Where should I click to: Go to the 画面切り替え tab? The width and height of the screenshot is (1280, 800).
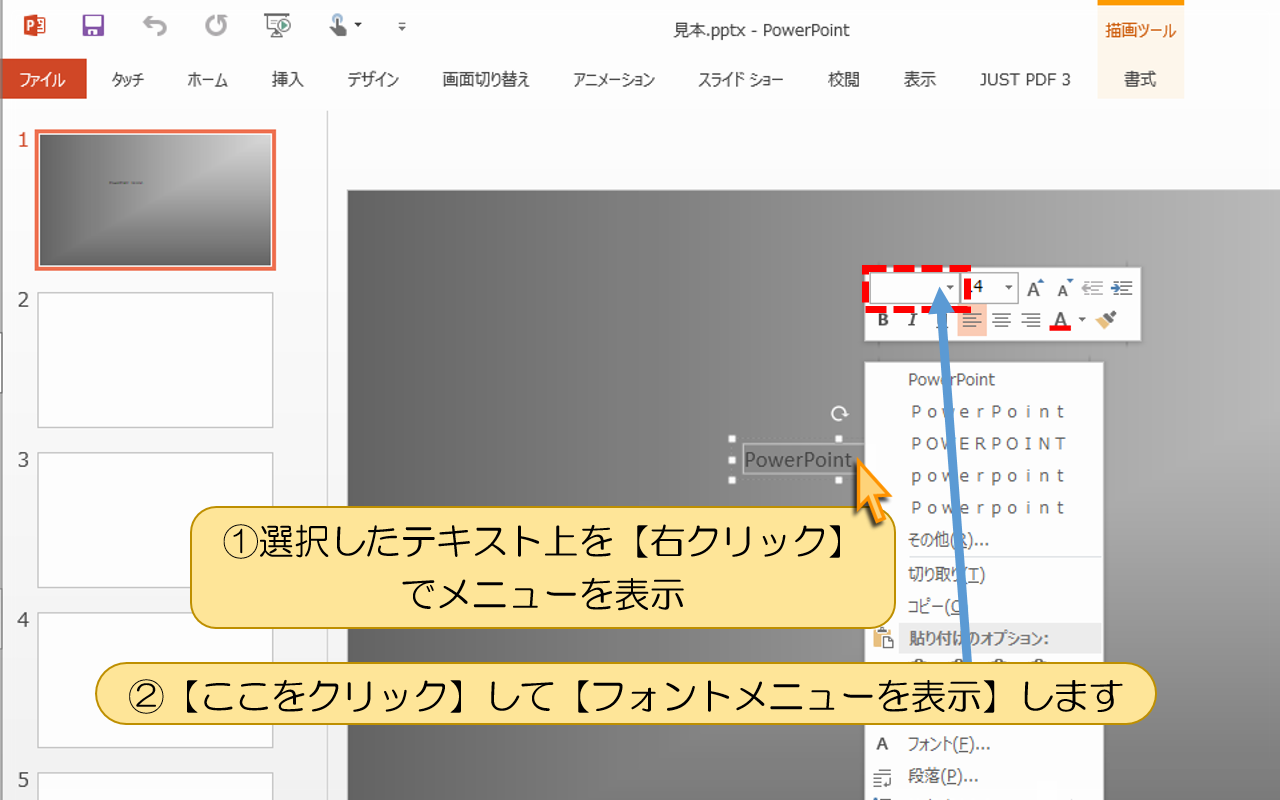click(x=486, y=79)
